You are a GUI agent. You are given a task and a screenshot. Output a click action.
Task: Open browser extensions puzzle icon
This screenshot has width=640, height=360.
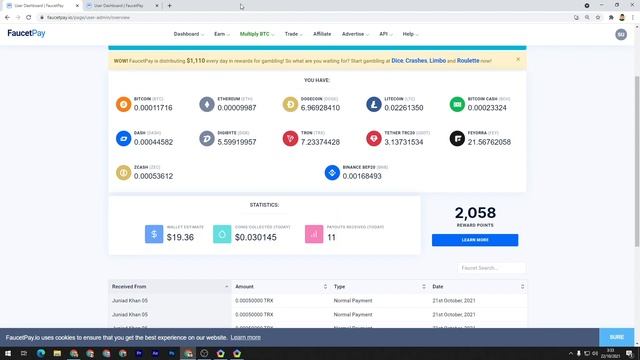click(x=611, y=18)
